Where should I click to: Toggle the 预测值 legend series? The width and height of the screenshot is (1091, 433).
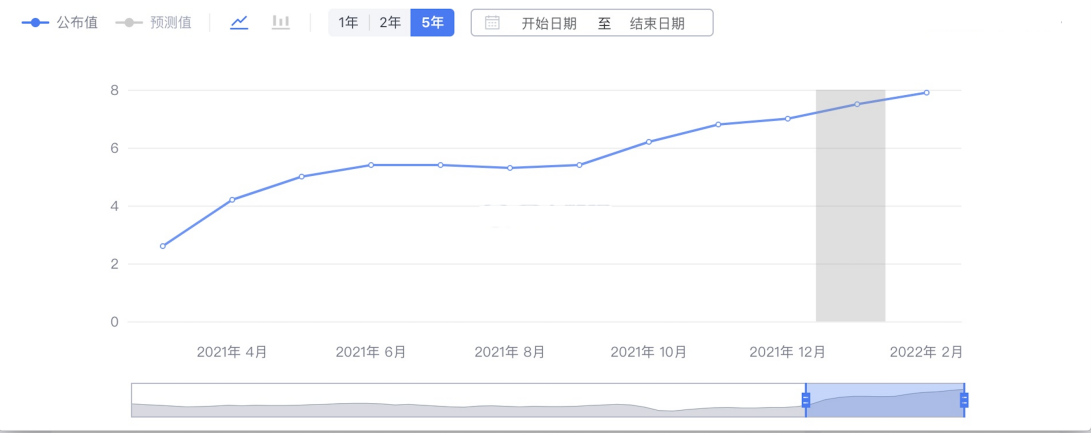(x=153, y=22)
